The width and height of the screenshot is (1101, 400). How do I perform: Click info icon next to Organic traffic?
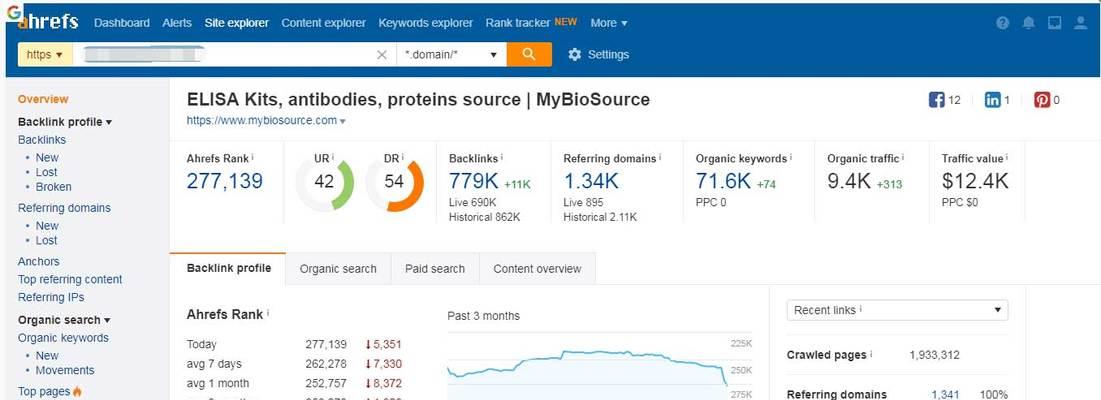[x=903, y=159]
